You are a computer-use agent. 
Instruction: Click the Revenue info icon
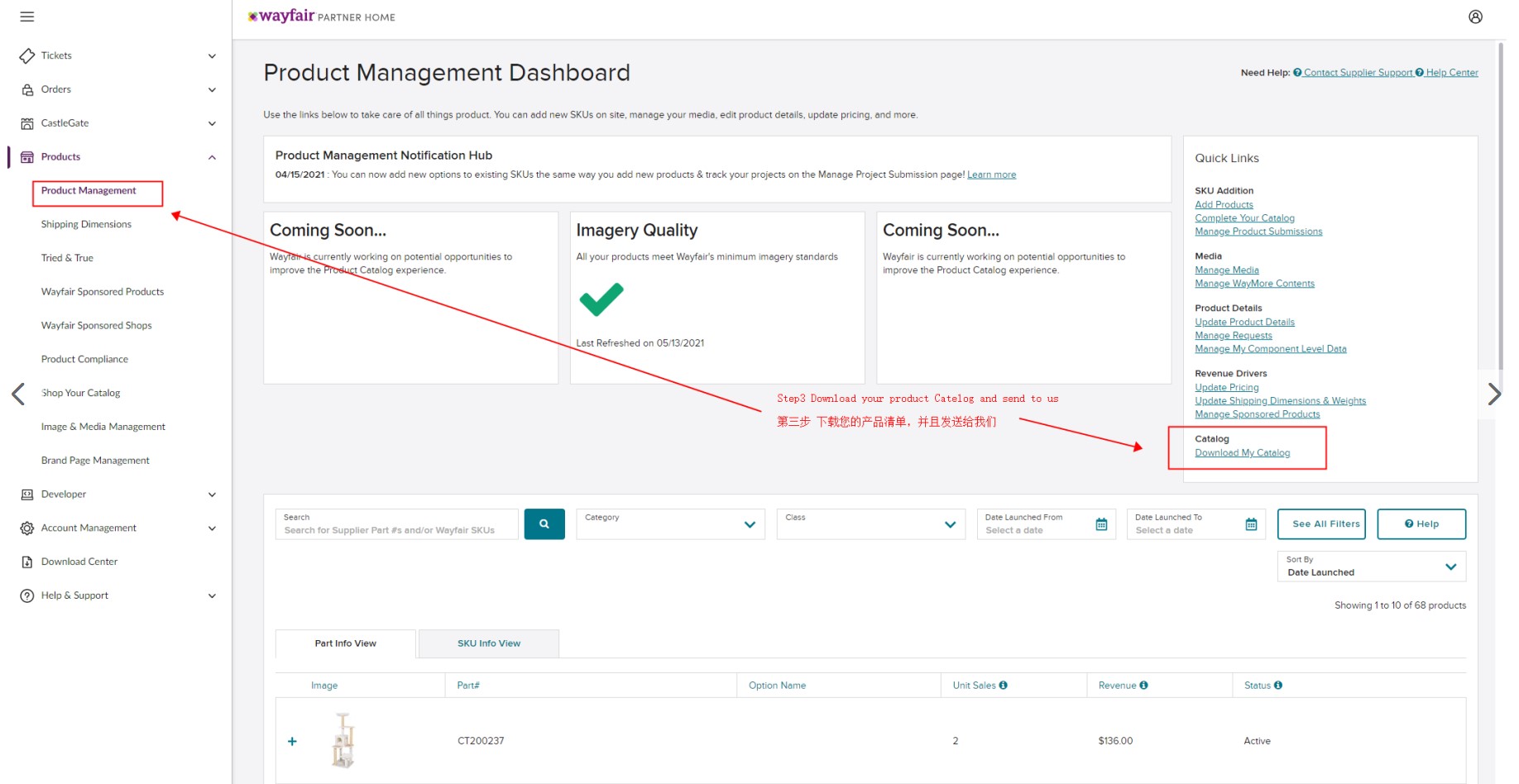point(1143,685)
